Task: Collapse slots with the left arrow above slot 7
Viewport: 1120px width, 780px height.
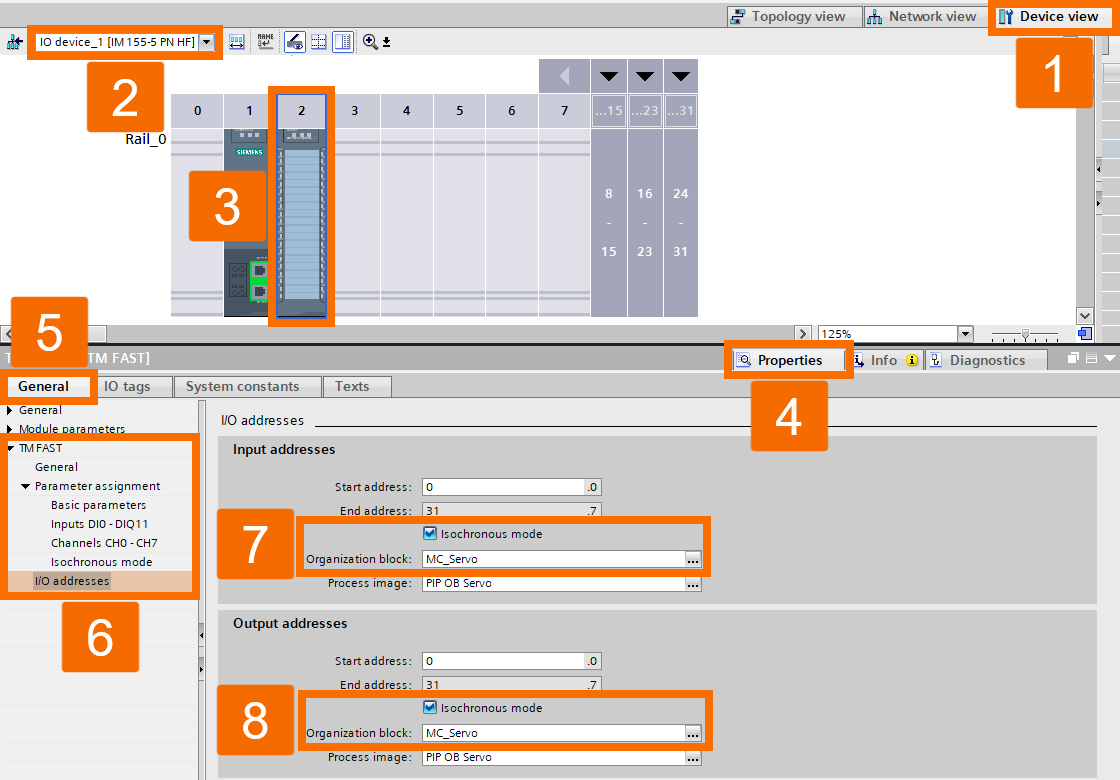Action: [564, 76]
